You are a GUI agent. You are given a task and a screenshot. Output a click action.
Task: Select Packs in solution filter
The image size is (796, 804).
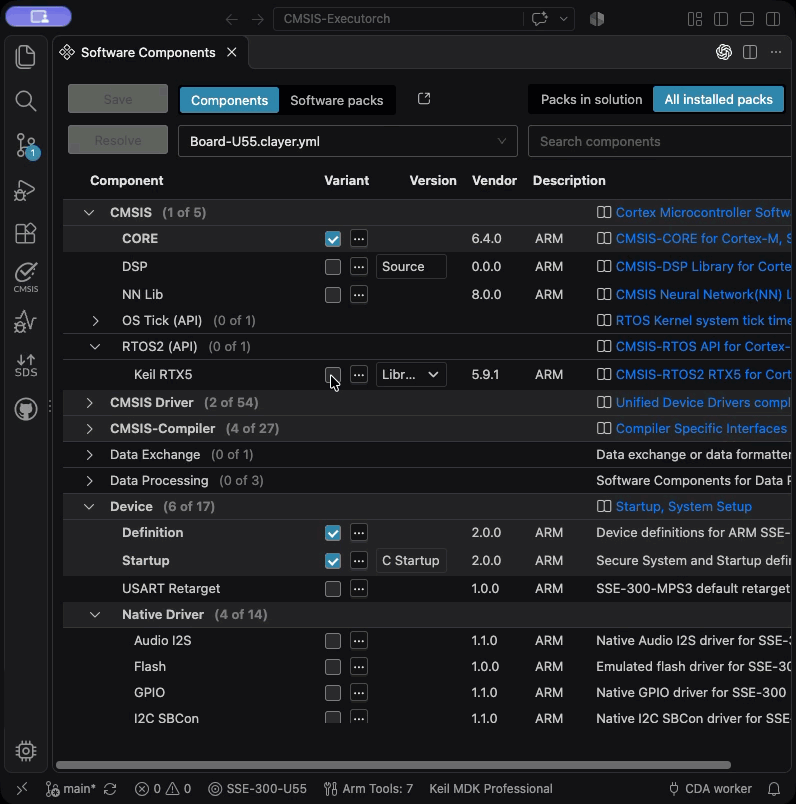[591, 99]
